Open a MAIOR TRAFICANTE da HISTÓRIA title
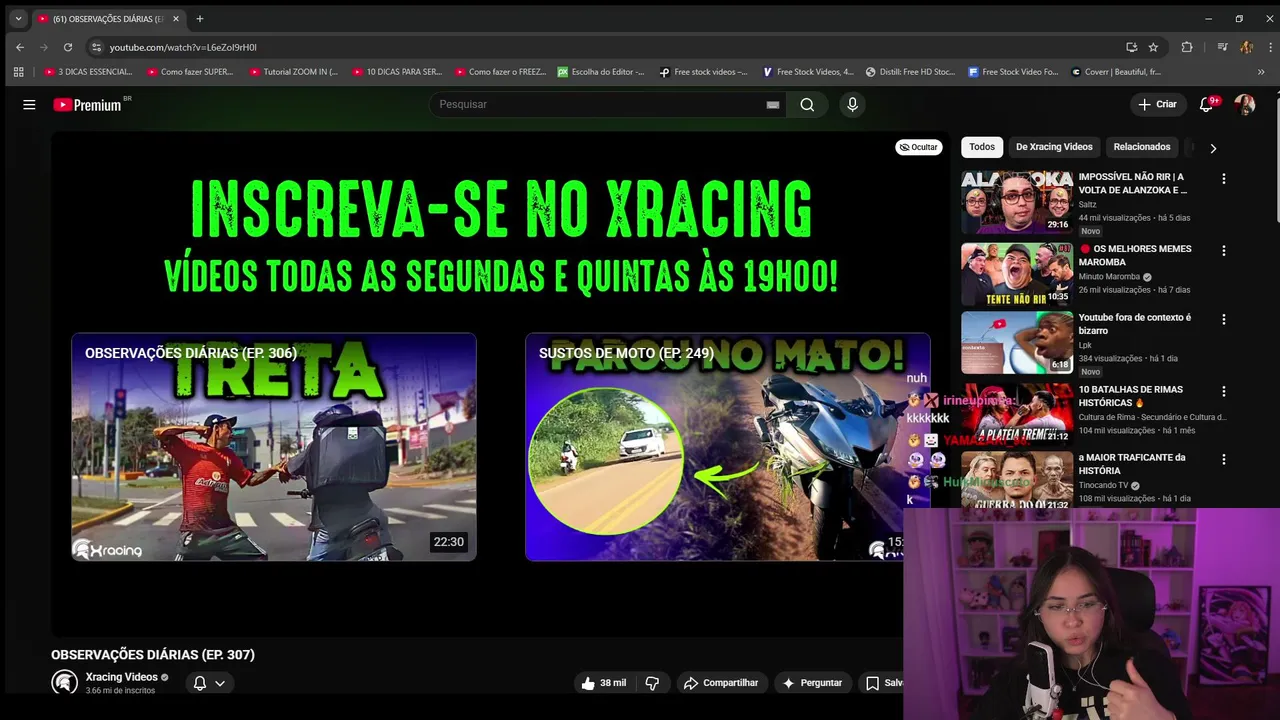This screenshot has height=720, width=1280. tap(1132, 464)
